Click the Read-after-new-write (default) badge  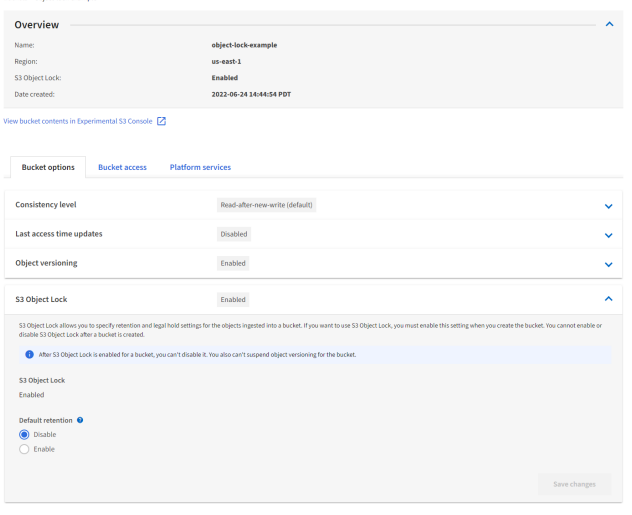tap(274, 205)
